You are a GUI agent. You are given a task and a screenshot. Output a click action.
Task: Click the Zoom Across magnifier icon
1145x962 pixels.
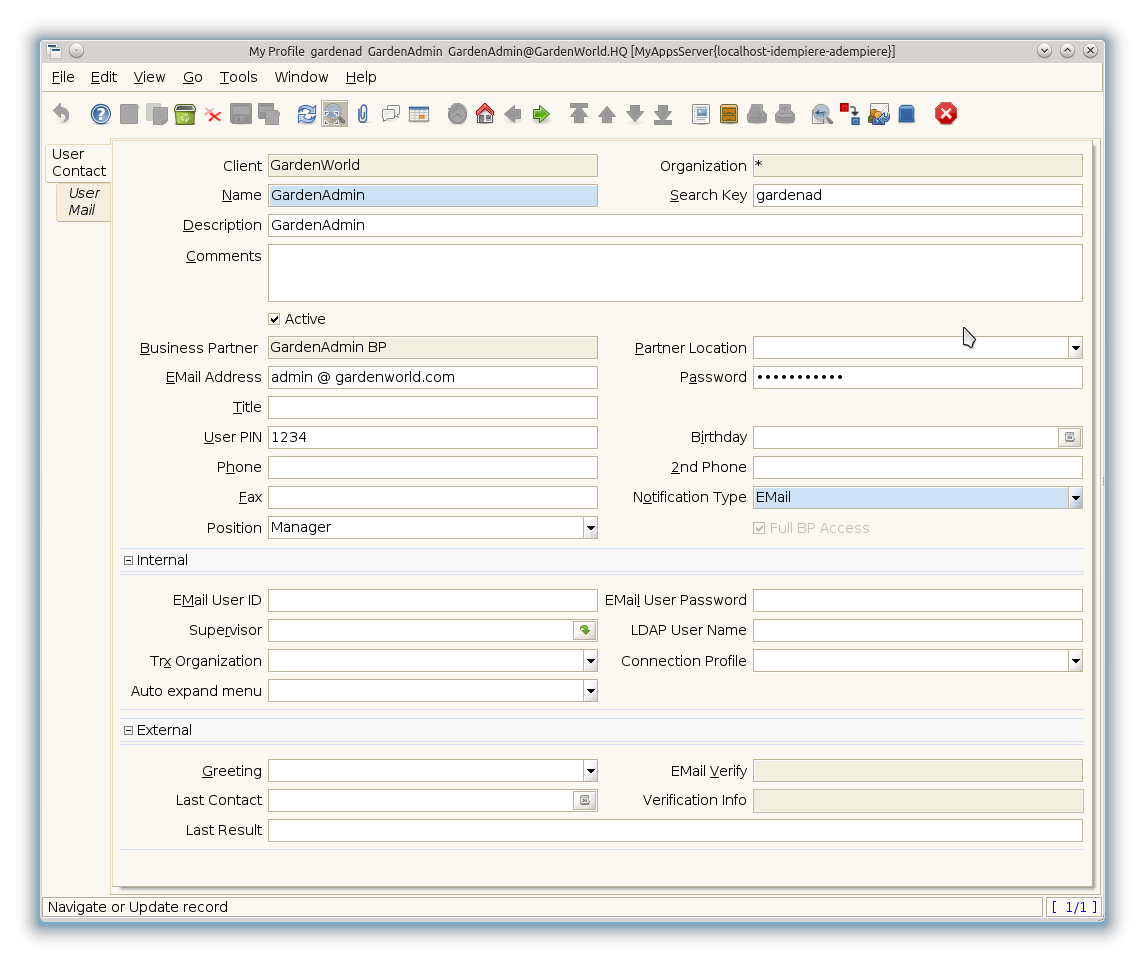(822, 114)
